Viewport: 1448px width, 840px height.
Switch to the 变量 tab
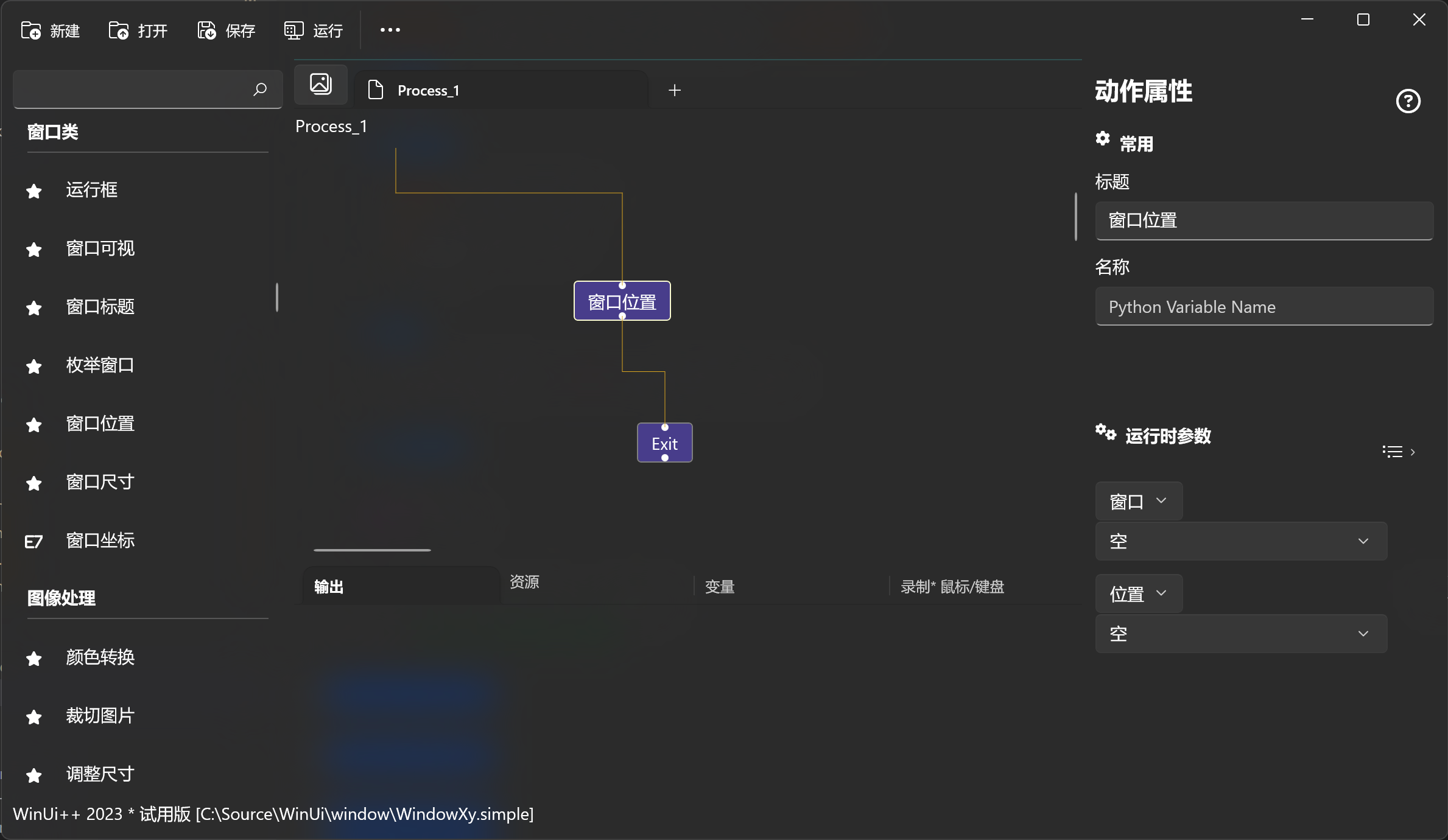click(720, 587)
